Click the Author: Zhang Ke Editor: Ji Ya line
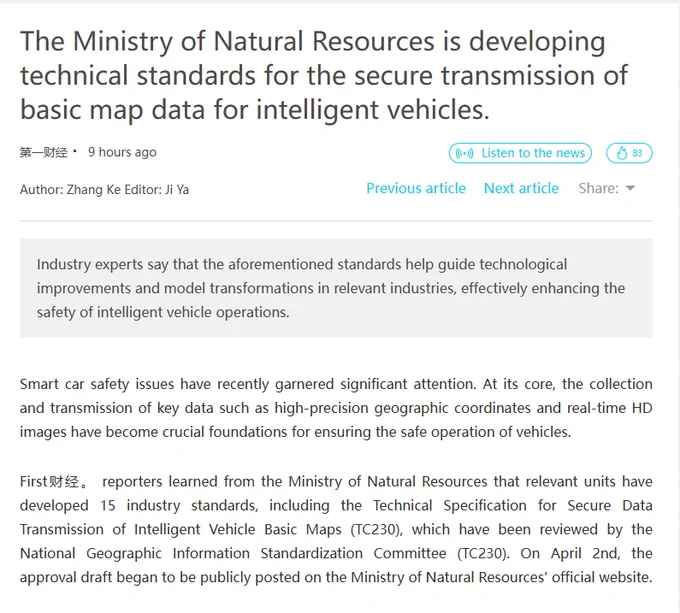680x613 pixels. [105, 189]
